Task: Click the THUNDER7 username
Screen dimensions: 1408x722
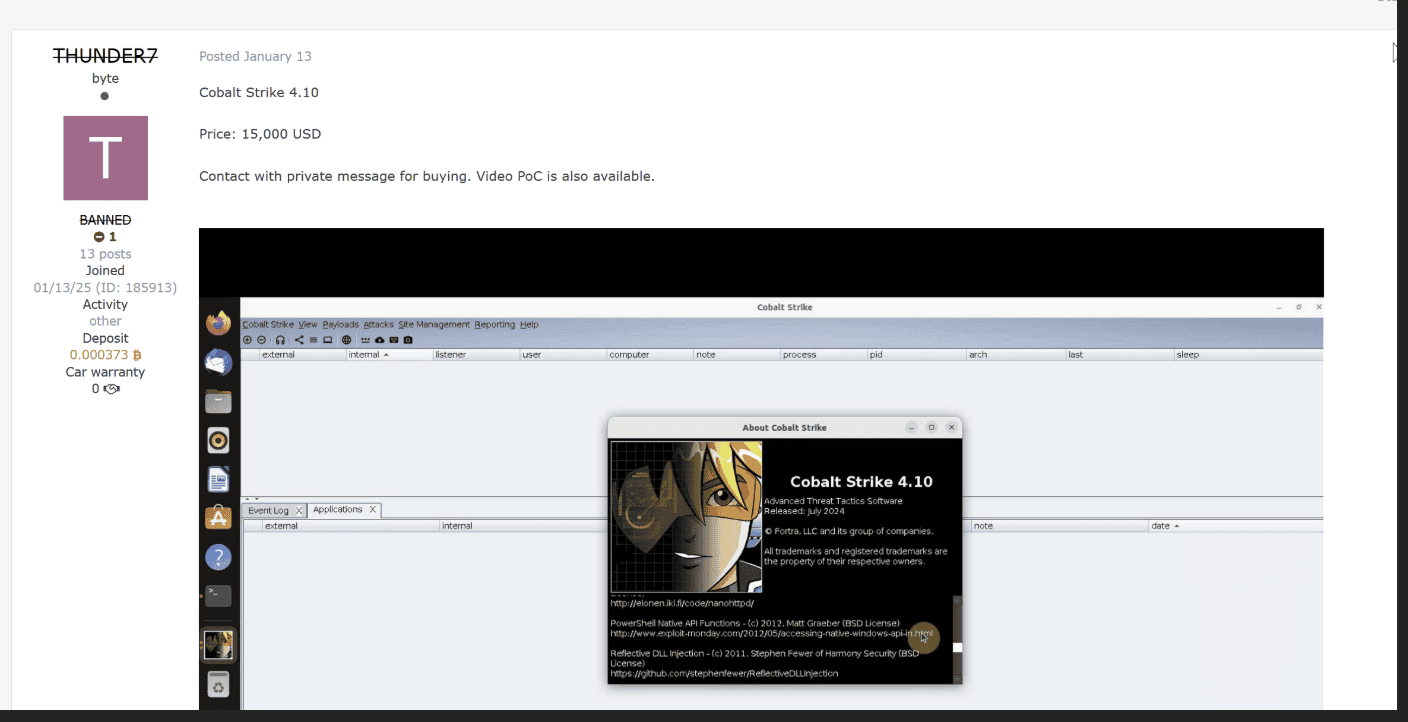Action: coord(105,56)
